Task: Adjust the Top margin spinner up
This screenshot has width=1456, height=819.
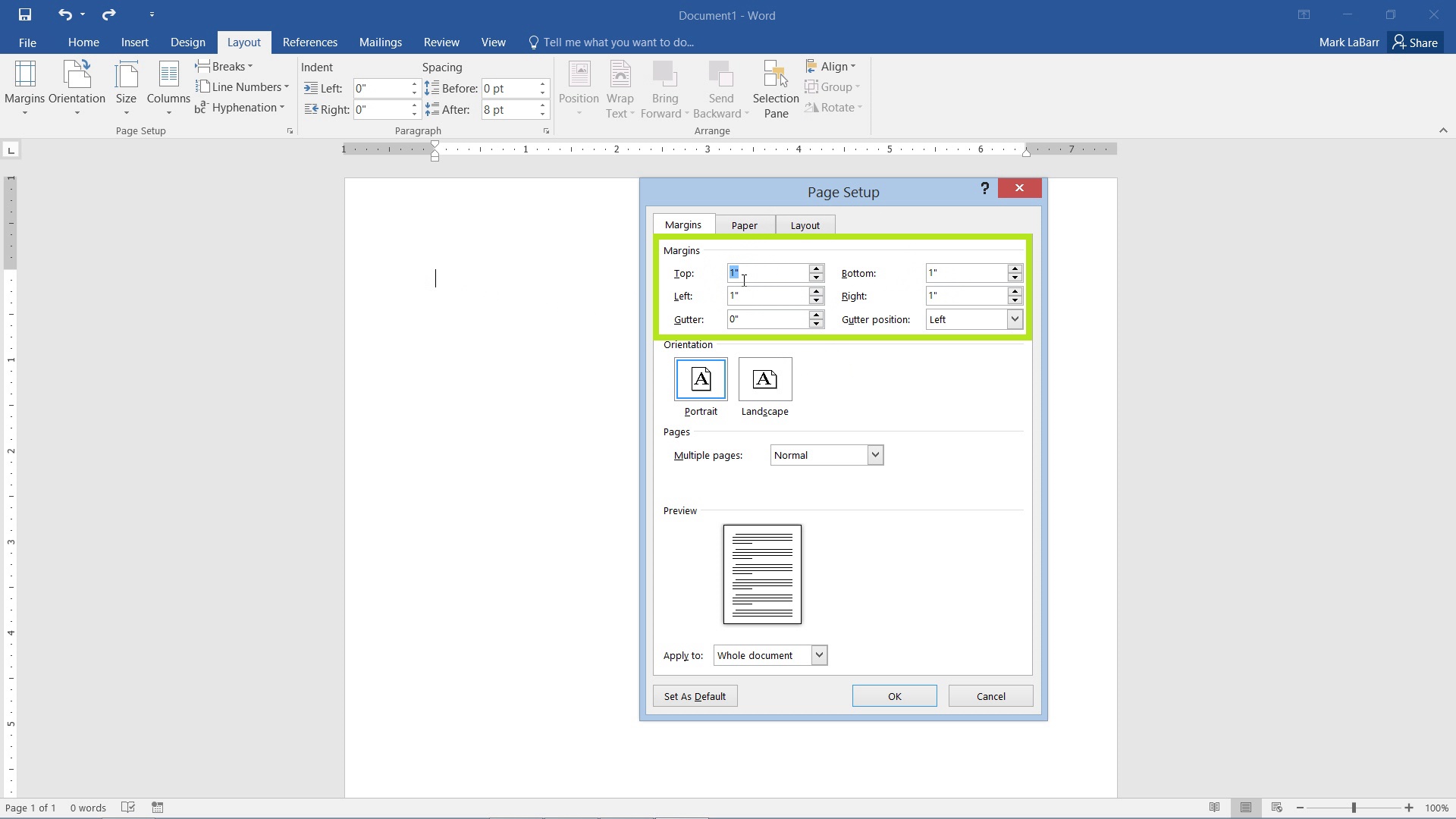Action: 817,268
